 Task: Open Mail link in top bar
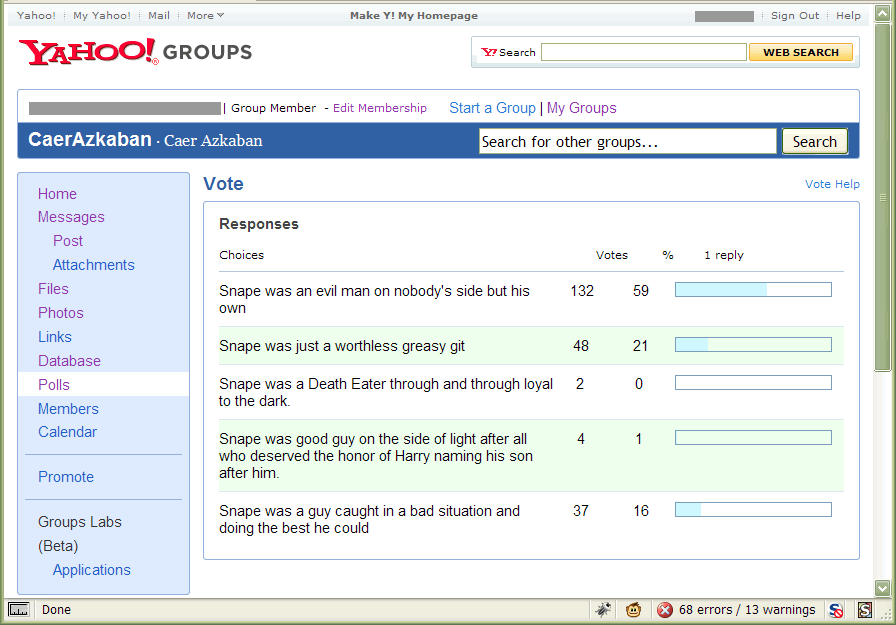coord(159,15)
